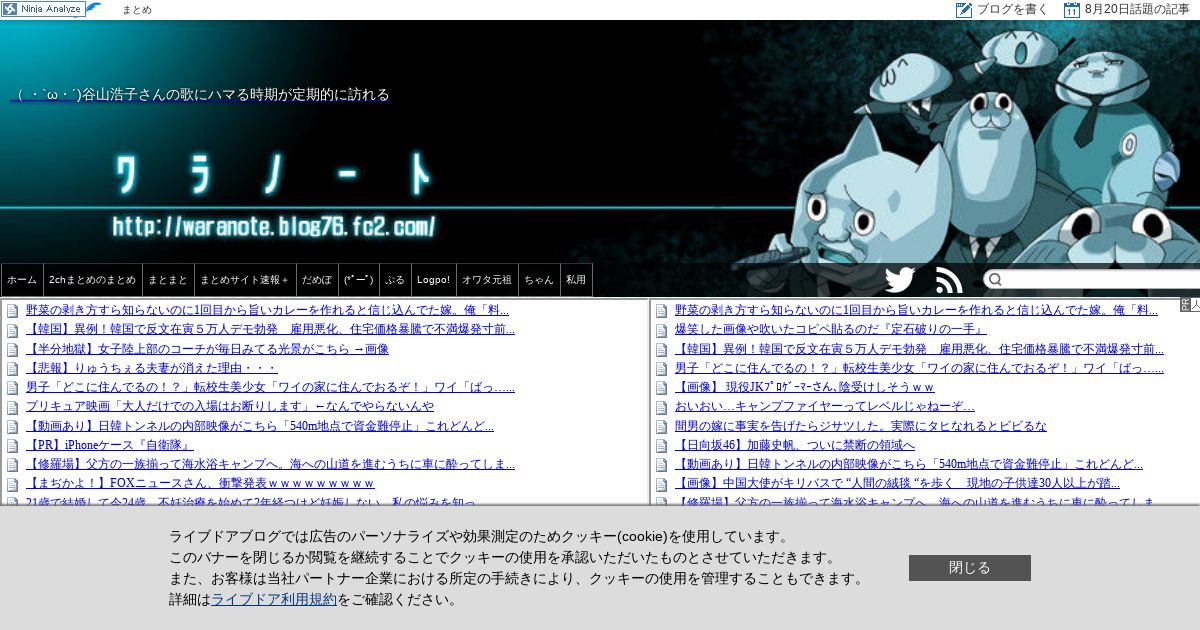Click the document icon beside 【PR】iPhoneケース in the left list
Image resolution: width=1200 pixels, height=630 pixels.
point(13,445)
